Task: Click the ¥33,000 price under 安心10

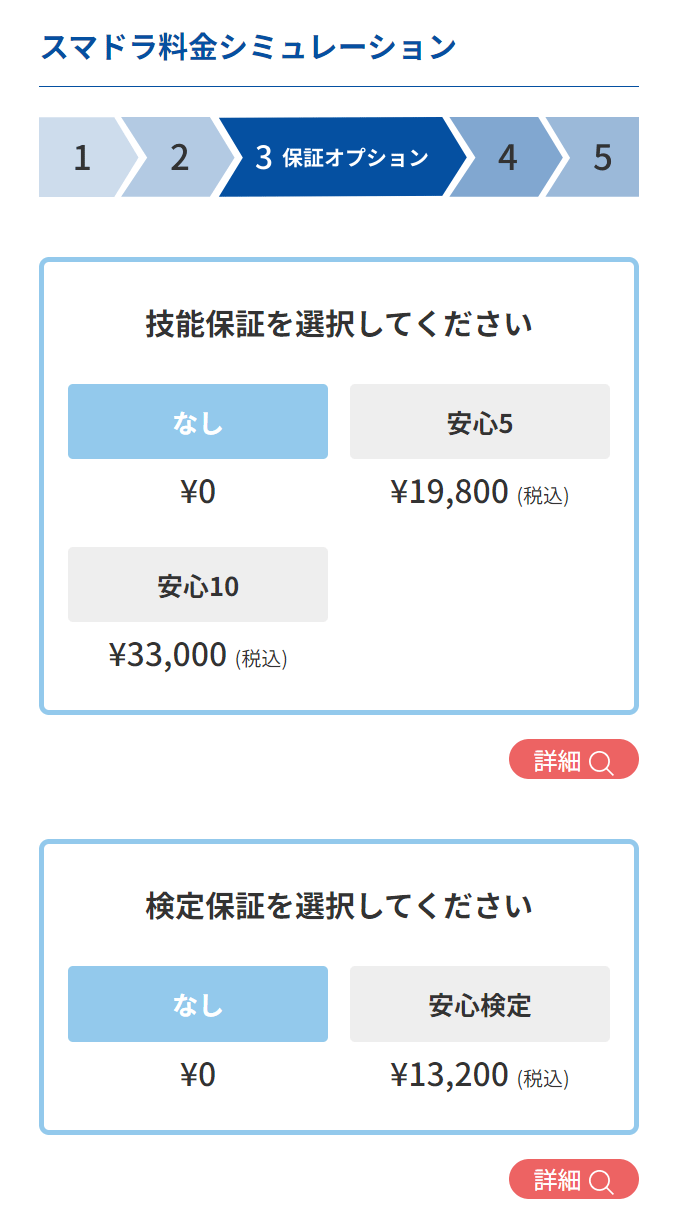Action: tap(168, 656)
